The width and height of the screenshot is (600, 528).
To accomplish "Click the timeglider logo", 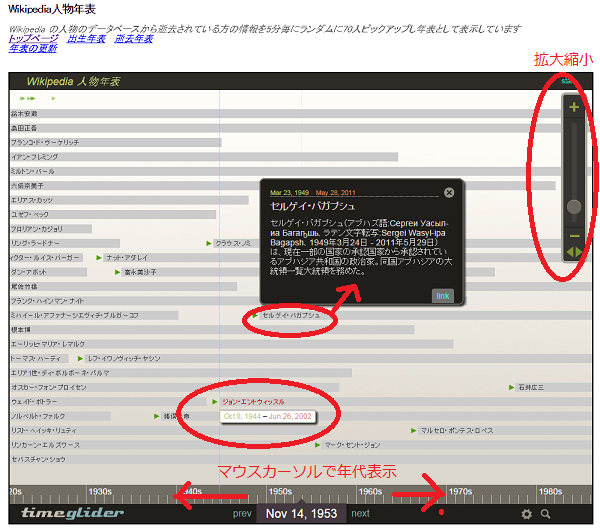I will click(72, 513).
